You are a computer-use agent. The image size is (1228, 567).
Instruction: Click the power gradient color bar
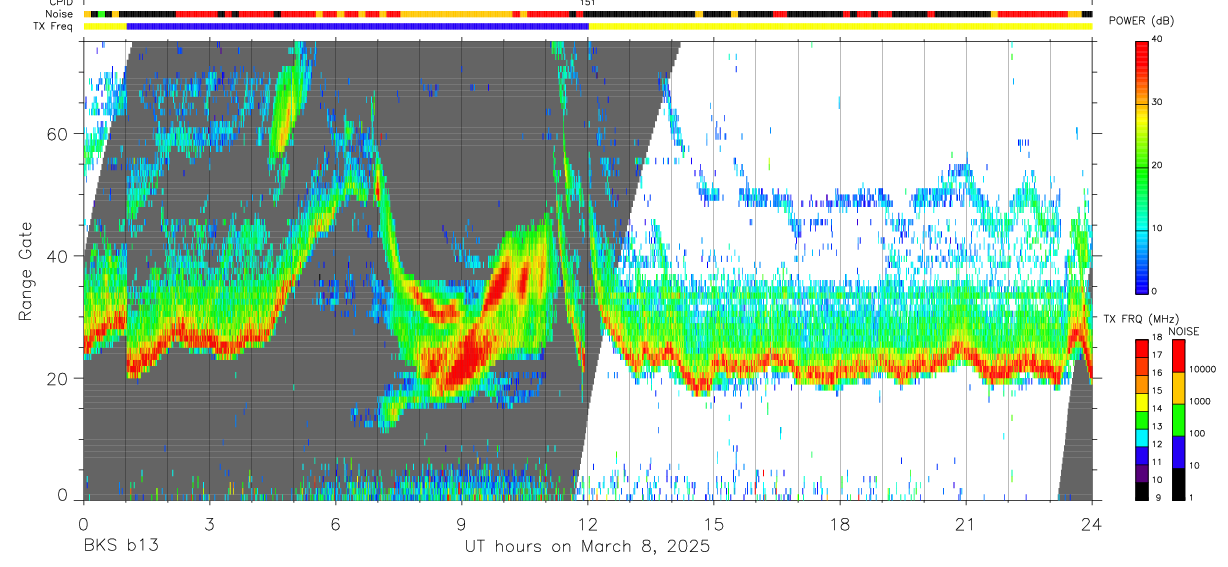(1141, 166)
